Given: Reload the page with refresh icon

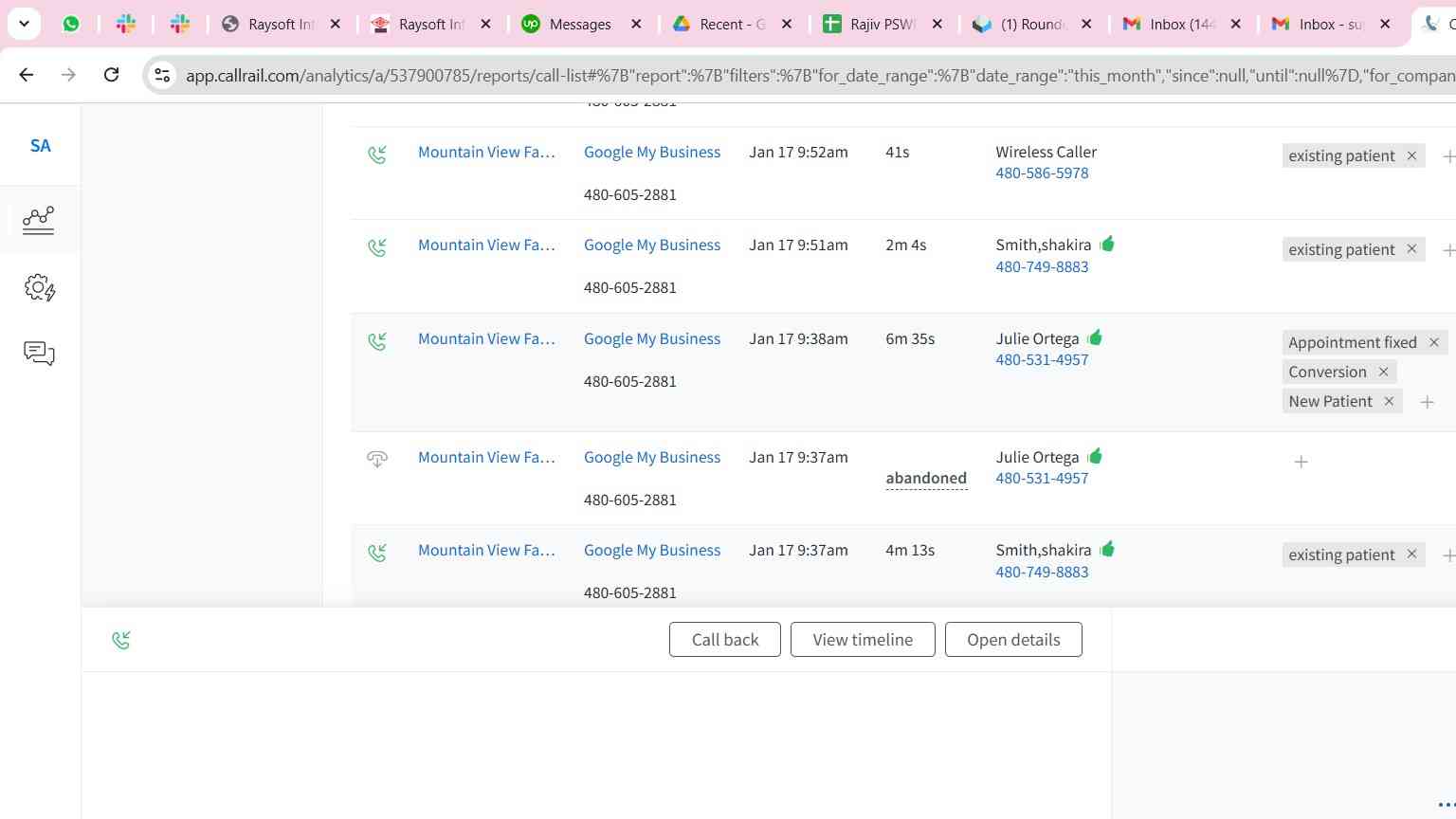Looking at the screenshot, I should click(111, 75).
